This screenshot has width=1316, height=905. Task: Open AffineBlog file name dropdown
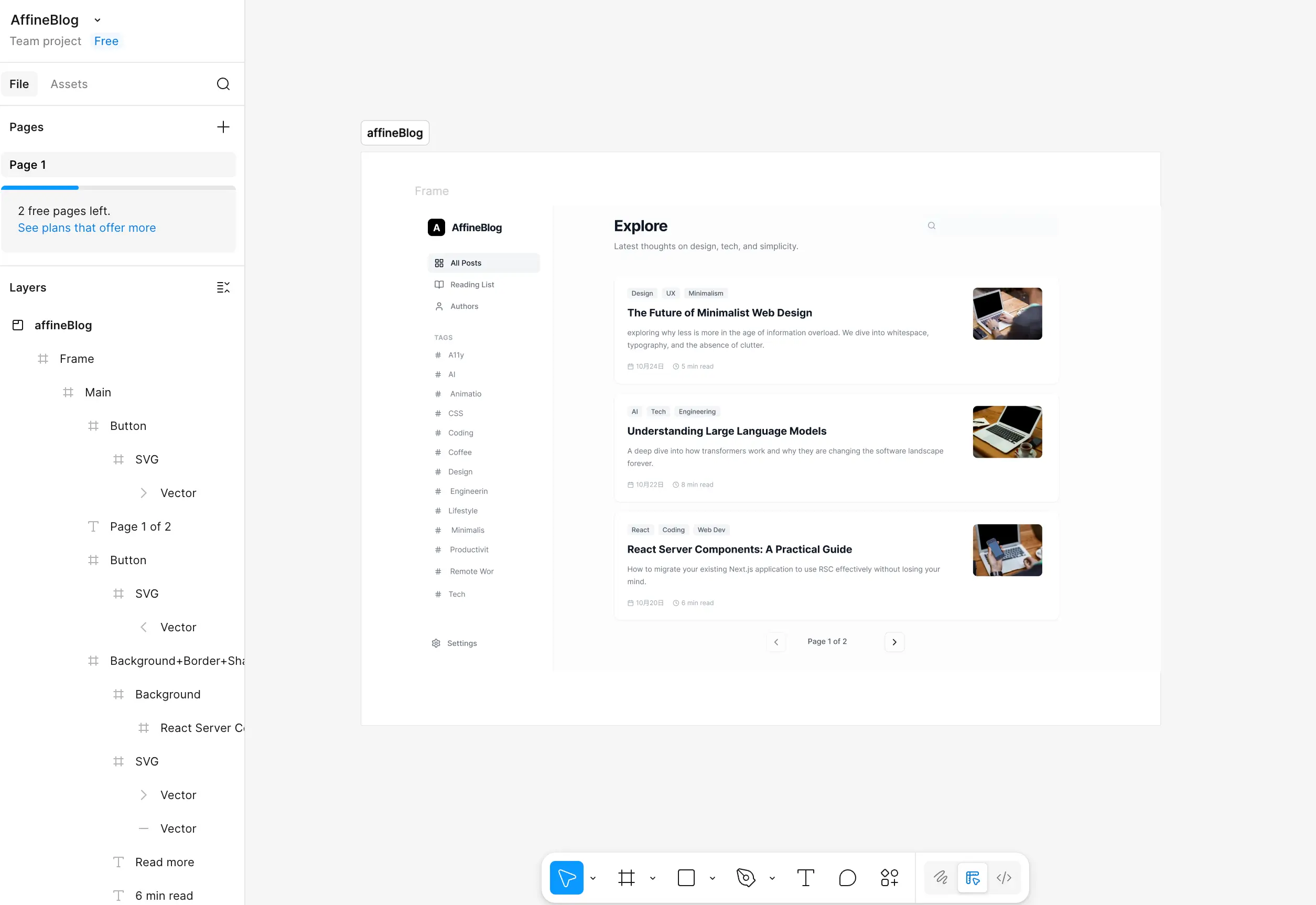click(98, 20)
